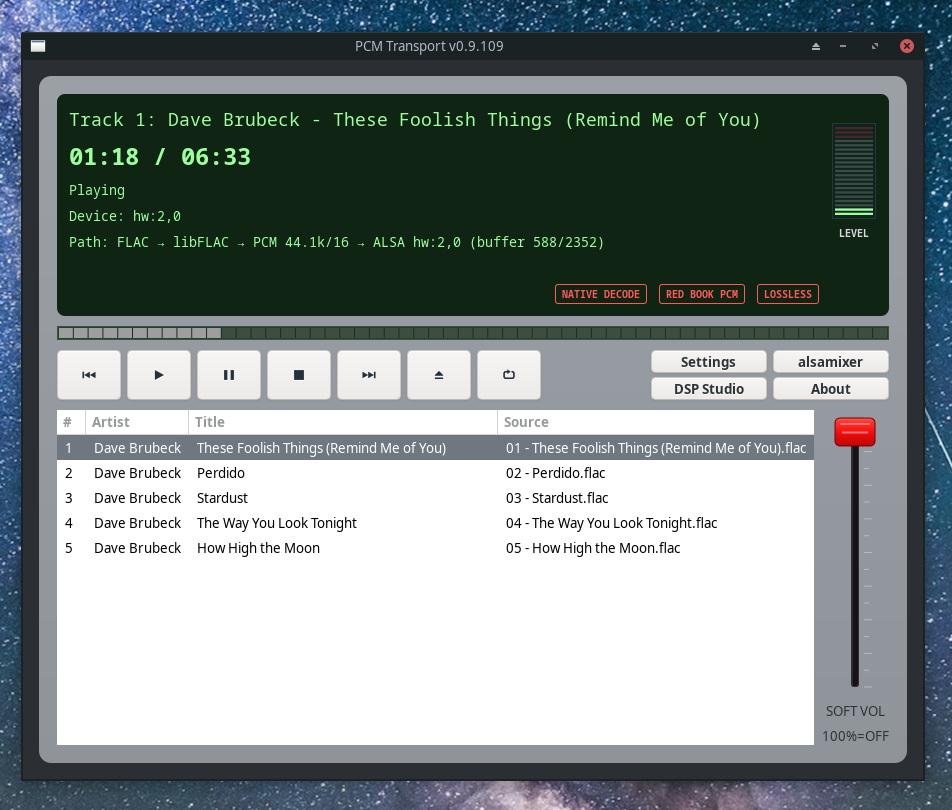This screenshot has width=952, height=810.
Task: Click the Track 1 title line in display
Action: click(414, 120)
